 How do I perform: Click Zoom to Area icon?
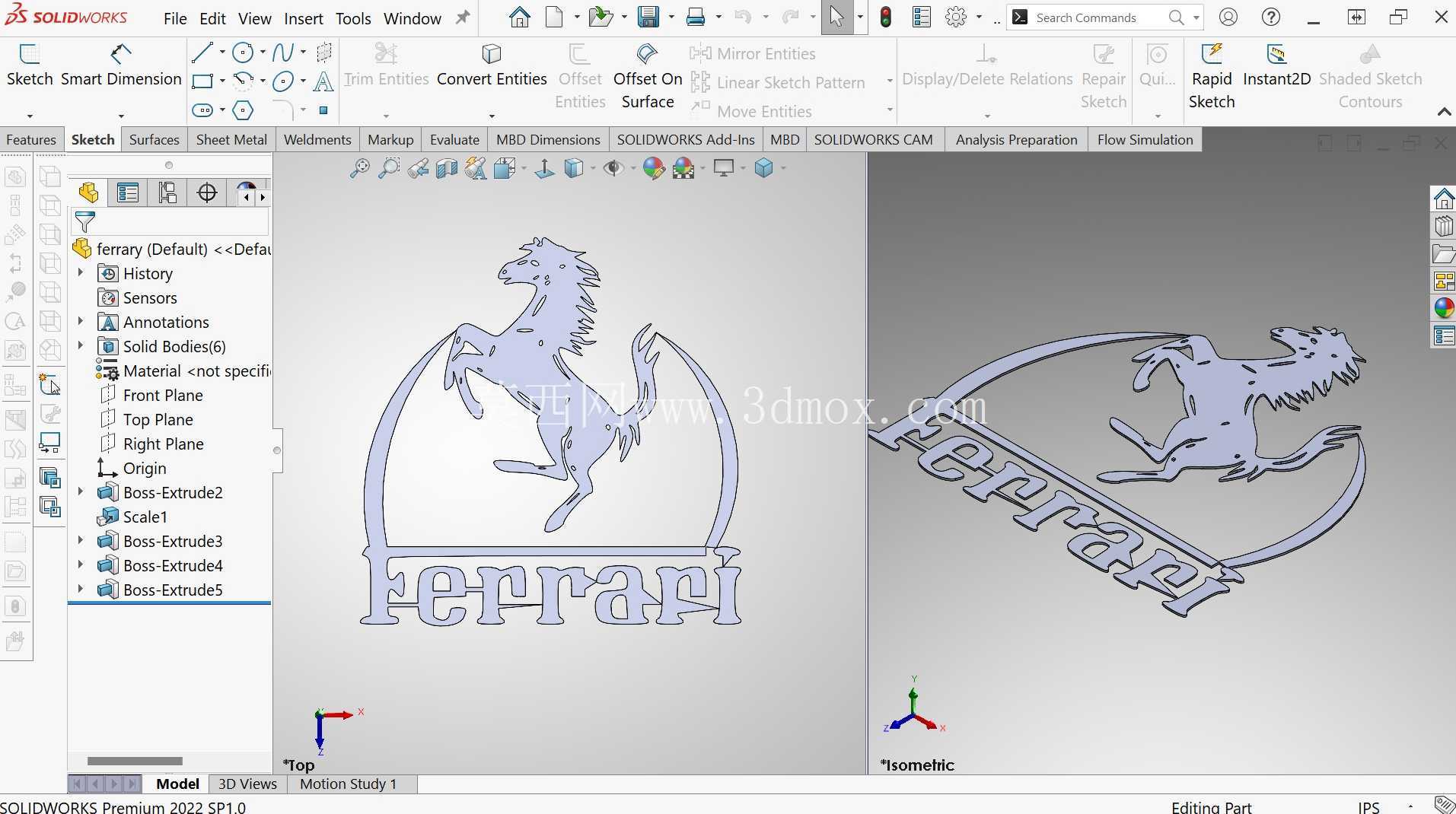point(389,168)
